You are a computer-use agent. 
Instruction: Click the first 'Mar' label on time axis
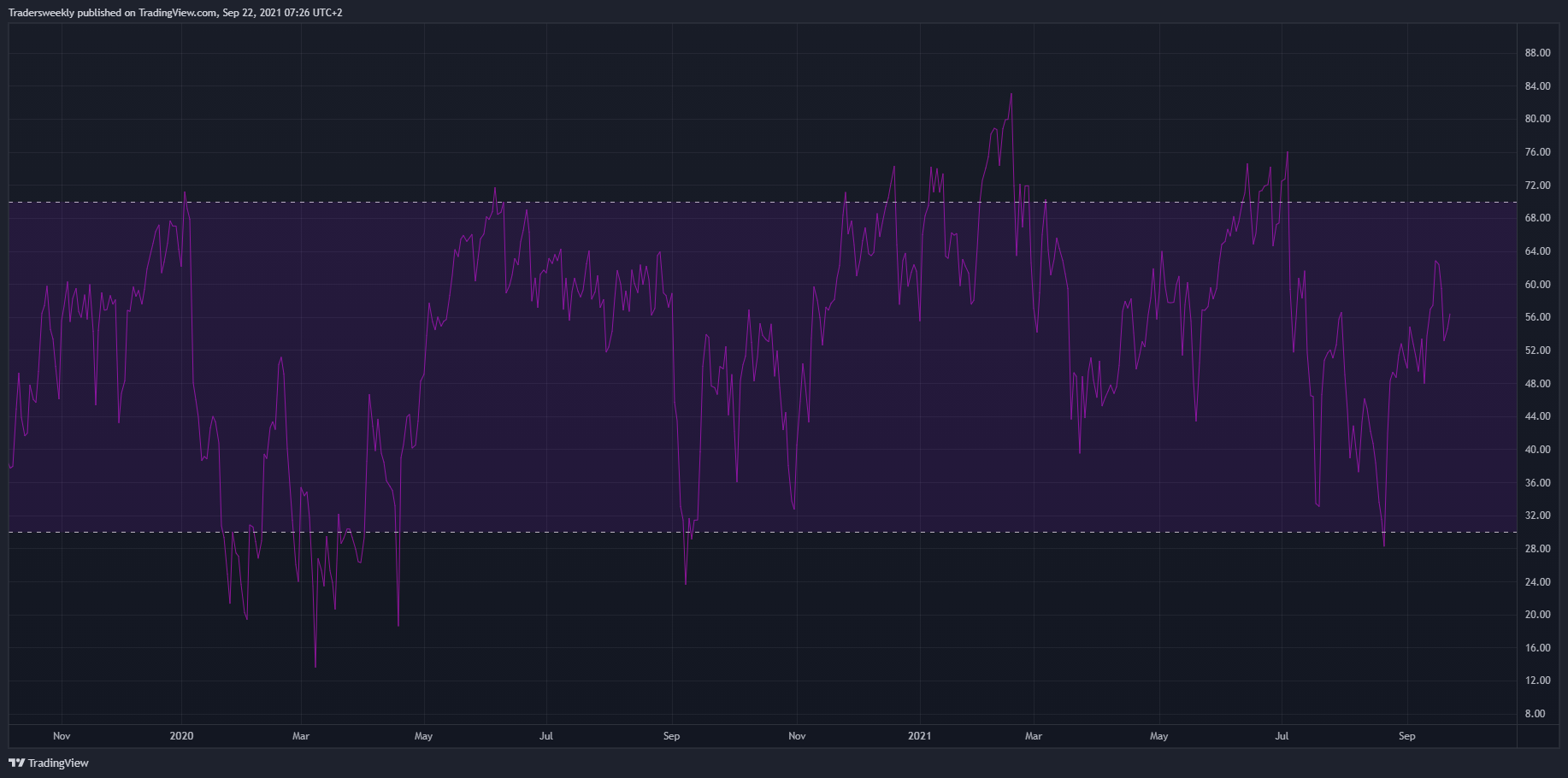(301, 736)
